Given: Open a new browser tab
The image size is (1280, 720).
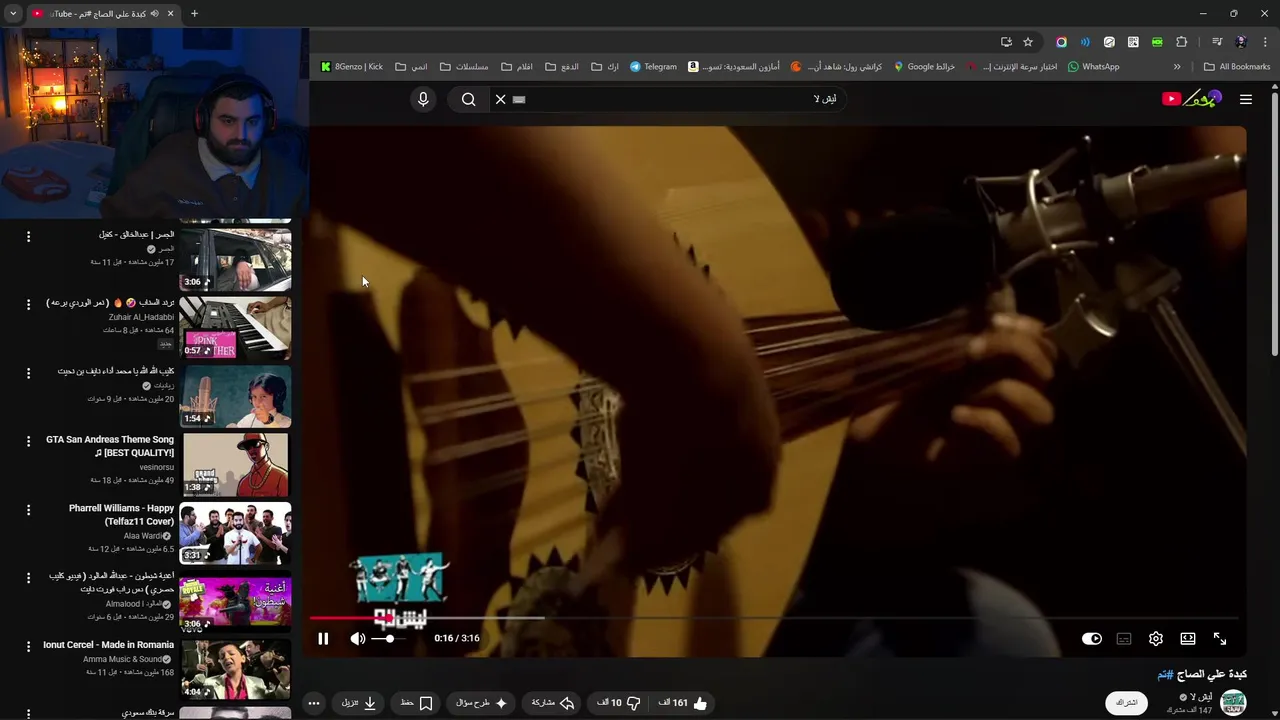Looking at the screenshot, I should 194,13.
